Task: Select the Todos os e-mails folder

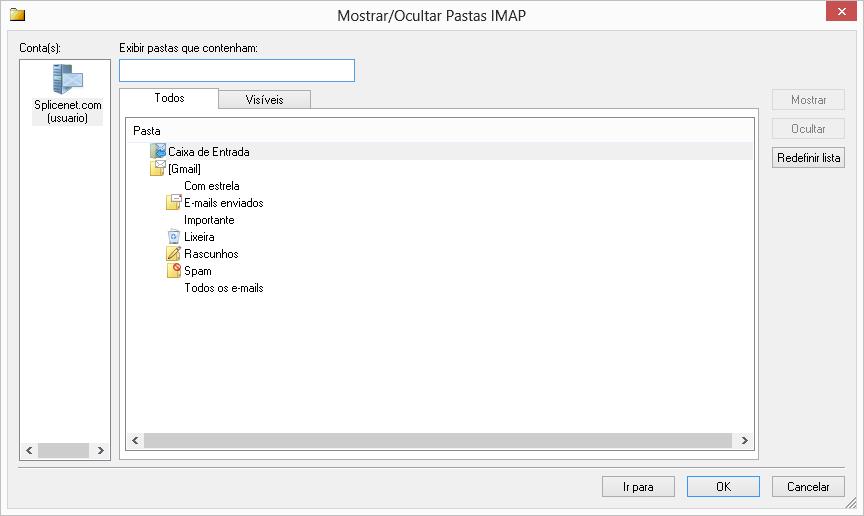Action: 224,288
